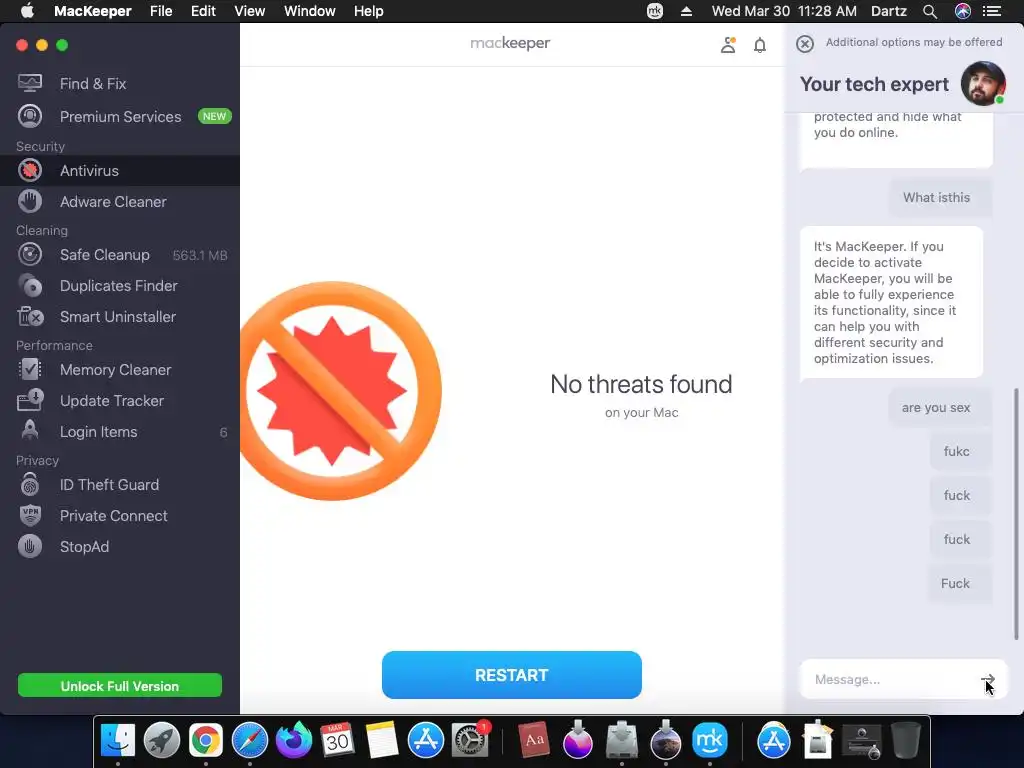Click the Memory Cleaner checklist icon
The width and height of the screenshot is (1024, 768).
[x=30, y=370]
